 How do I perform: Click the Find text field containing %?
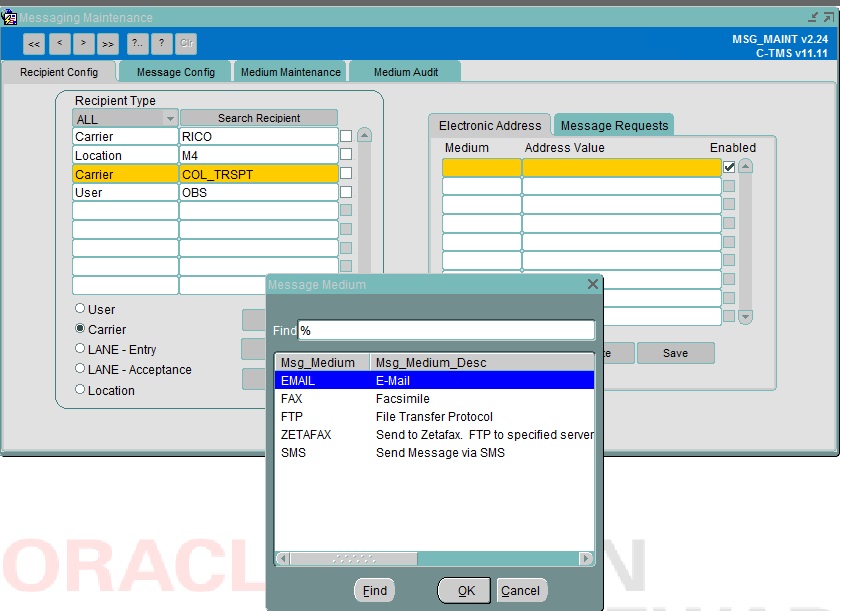(446, 330)
